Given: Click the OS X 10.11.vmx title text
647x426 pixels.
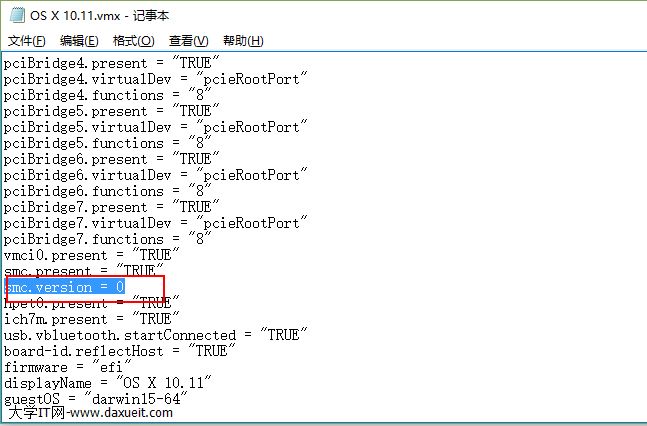Looking at the screenshot, I should coord(75,16).
